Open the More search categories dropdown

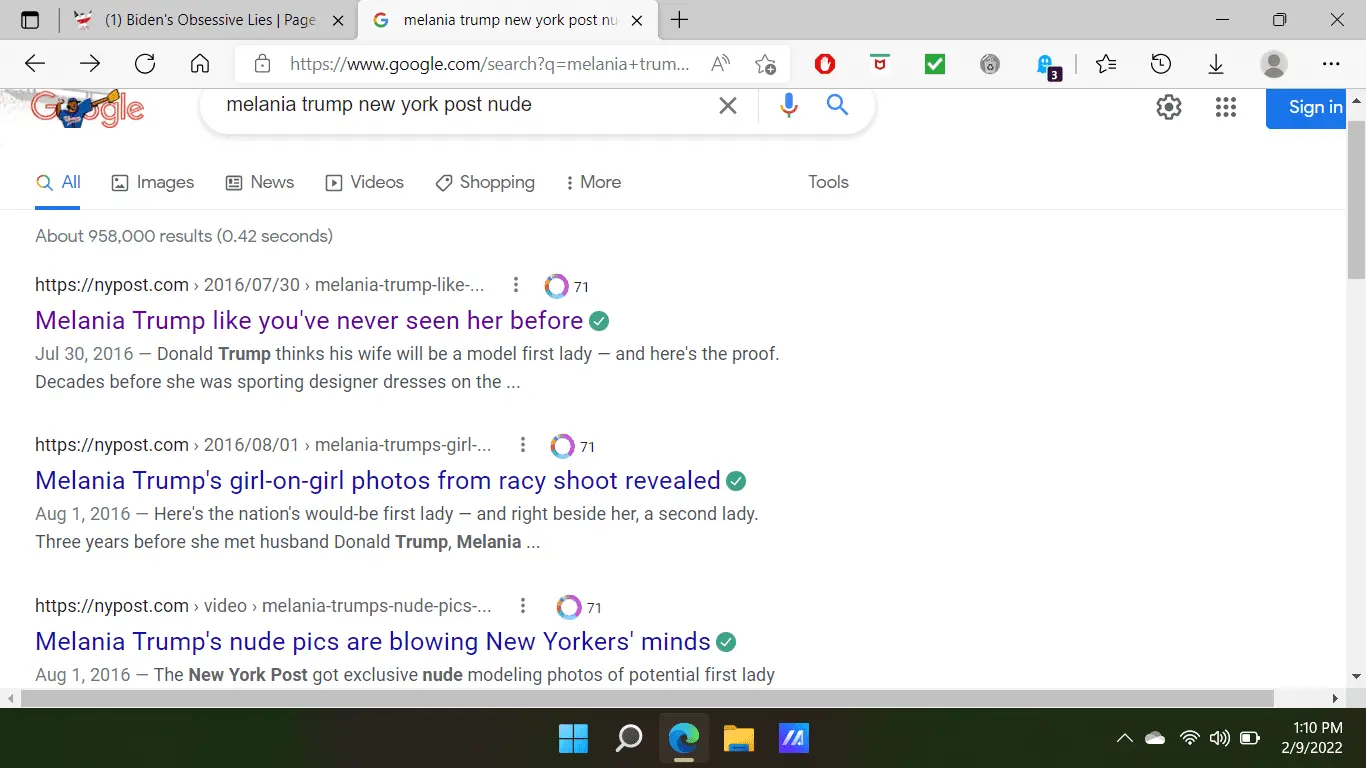point(593,182)
